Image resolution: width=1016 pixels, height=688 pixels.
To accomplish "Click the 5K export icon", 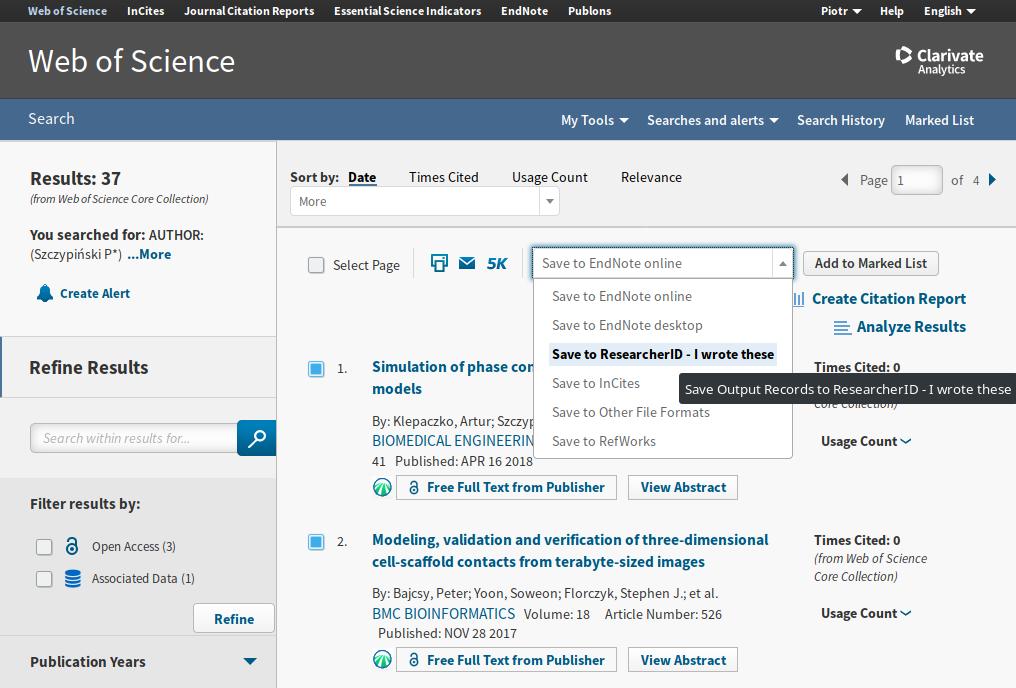I will [497, 264].
